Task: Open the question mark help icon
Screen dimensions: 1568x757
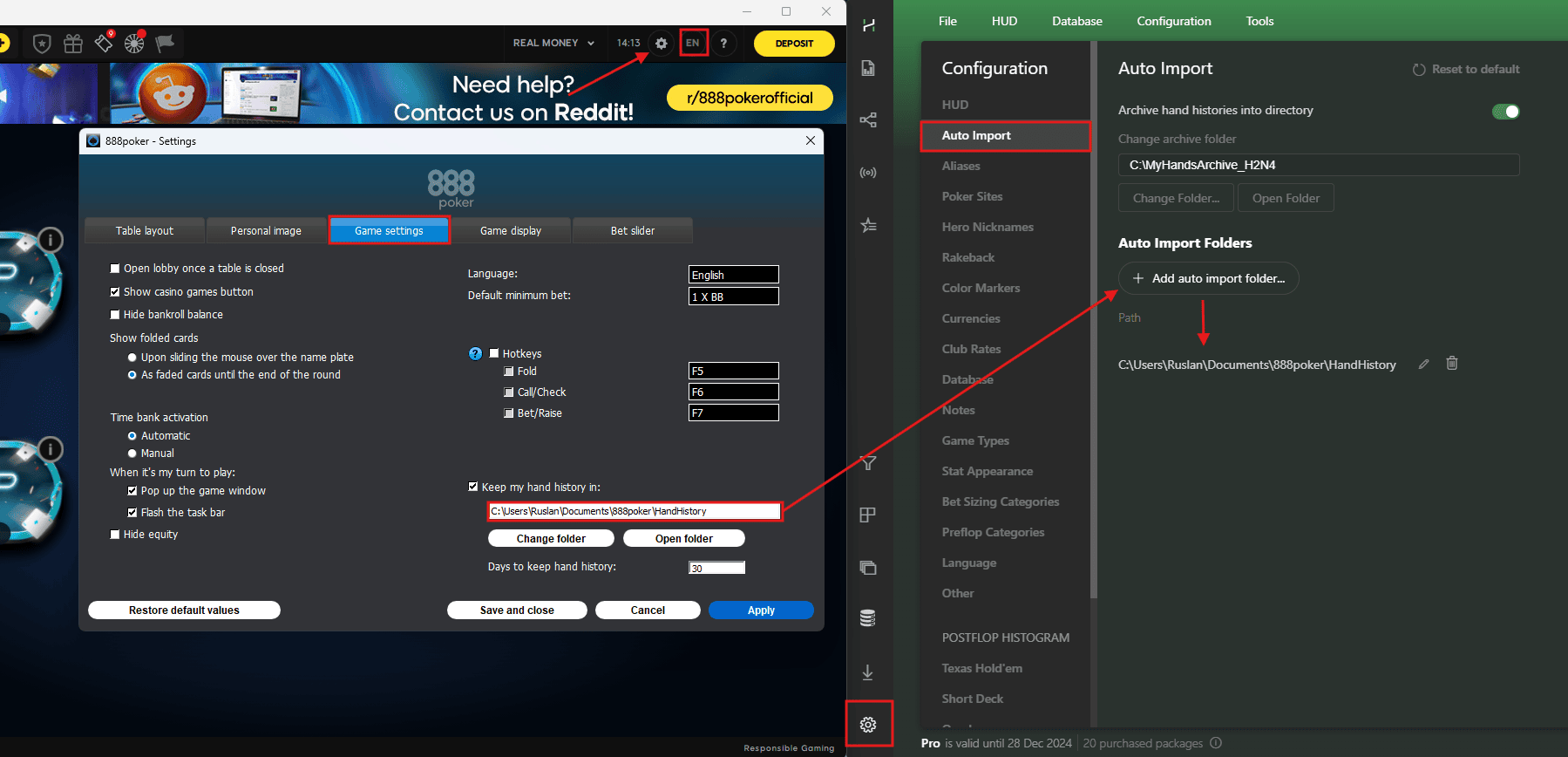Action: pos(723,43)
